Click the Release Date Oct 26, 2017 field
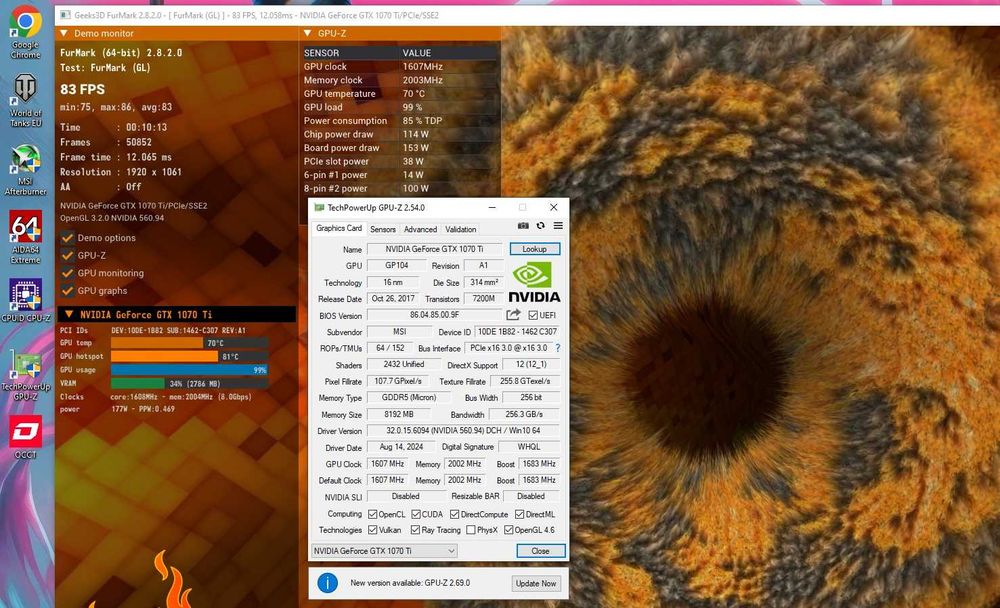 click(393, 299)
